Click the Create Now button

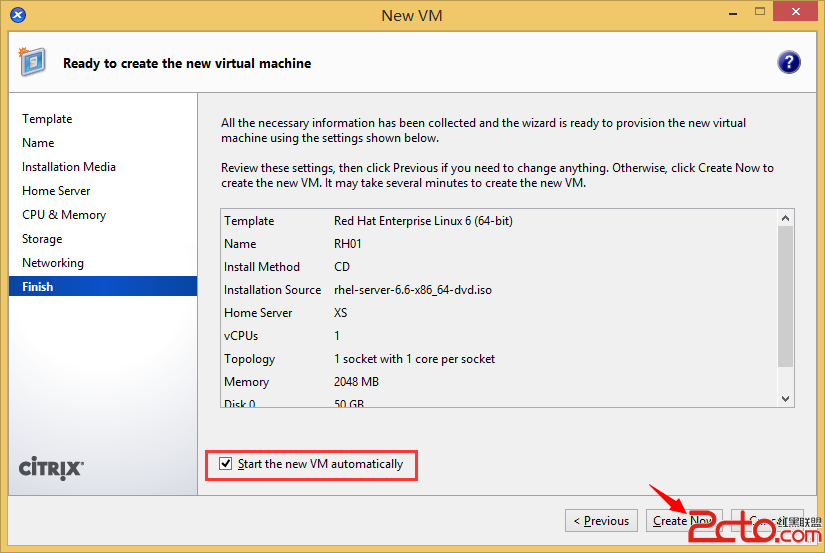click(x=683, y=520)
